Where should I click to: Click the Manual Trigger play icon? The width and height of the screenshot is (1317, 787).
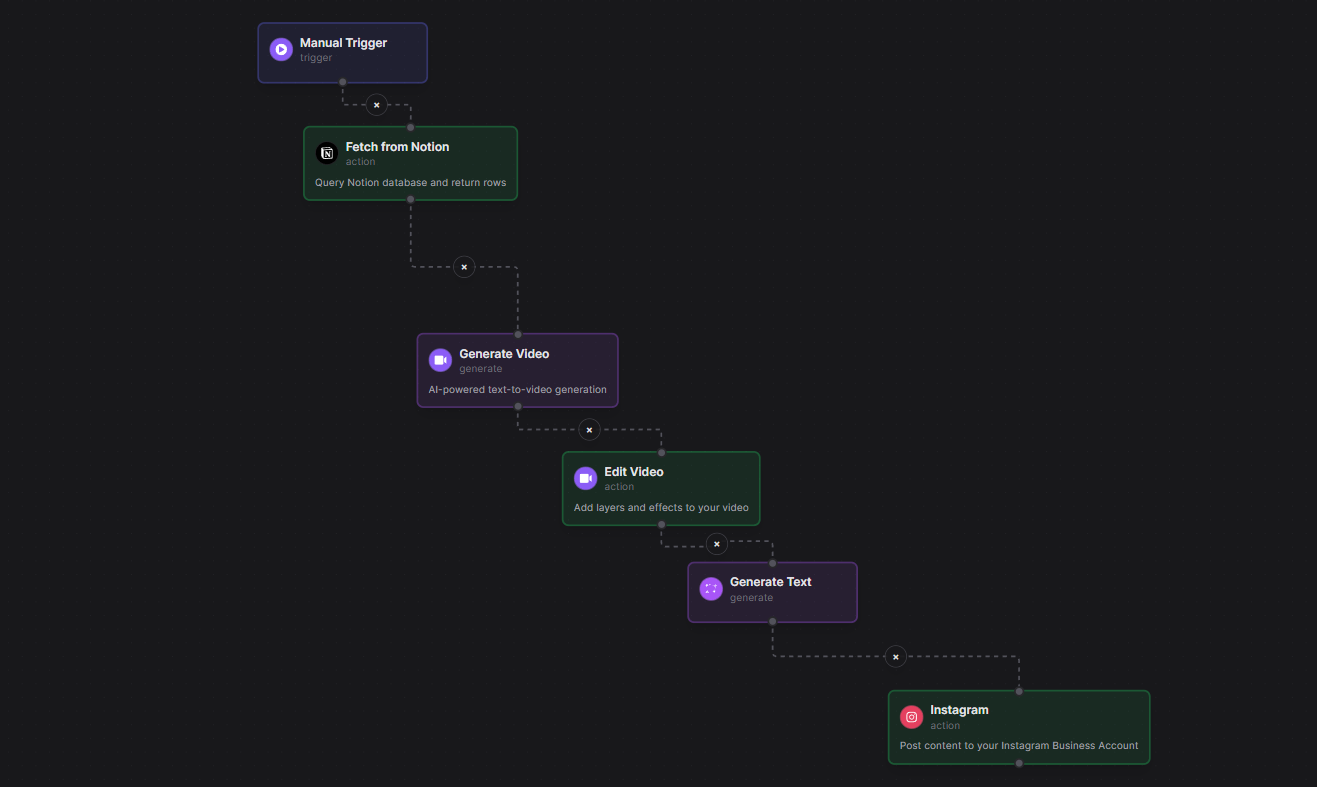pyautogui.click(x=281, y=49)
